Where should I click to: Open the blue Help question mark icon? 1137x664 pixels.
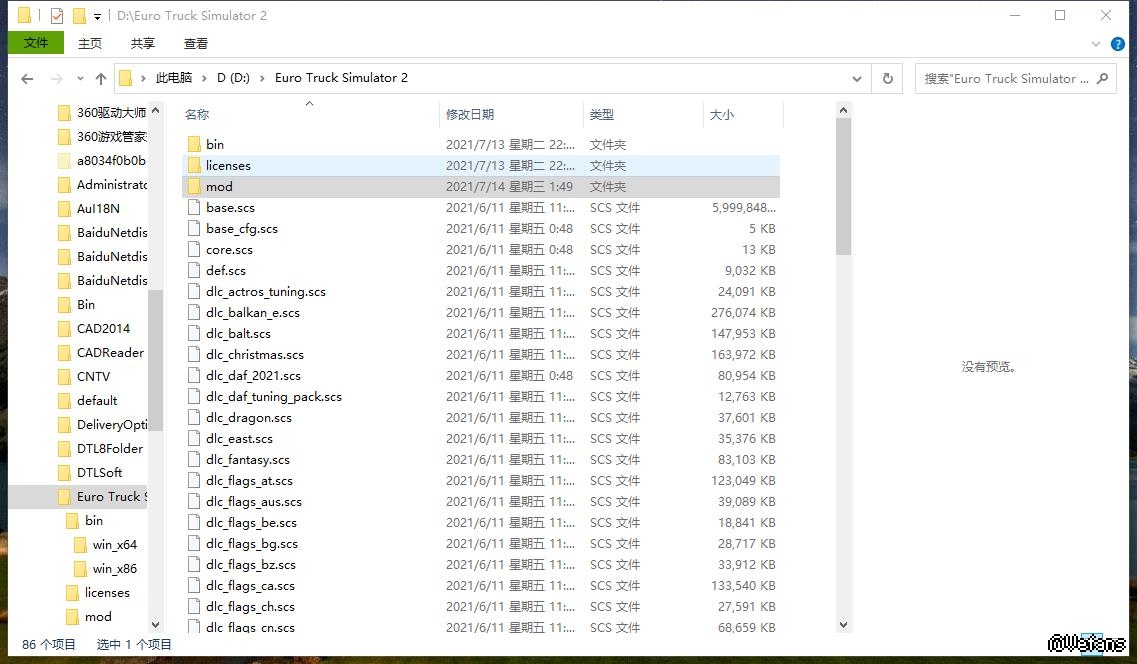(1118, 44)
